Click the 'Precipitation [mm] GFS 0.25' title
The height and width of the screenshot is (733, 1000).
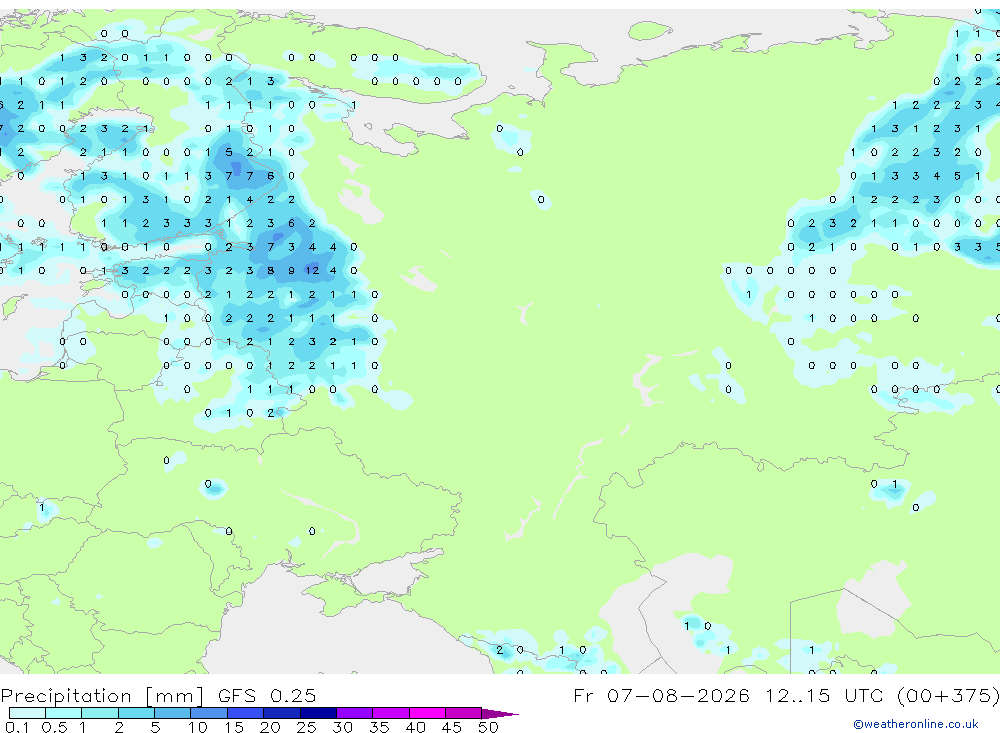(158, 695)
